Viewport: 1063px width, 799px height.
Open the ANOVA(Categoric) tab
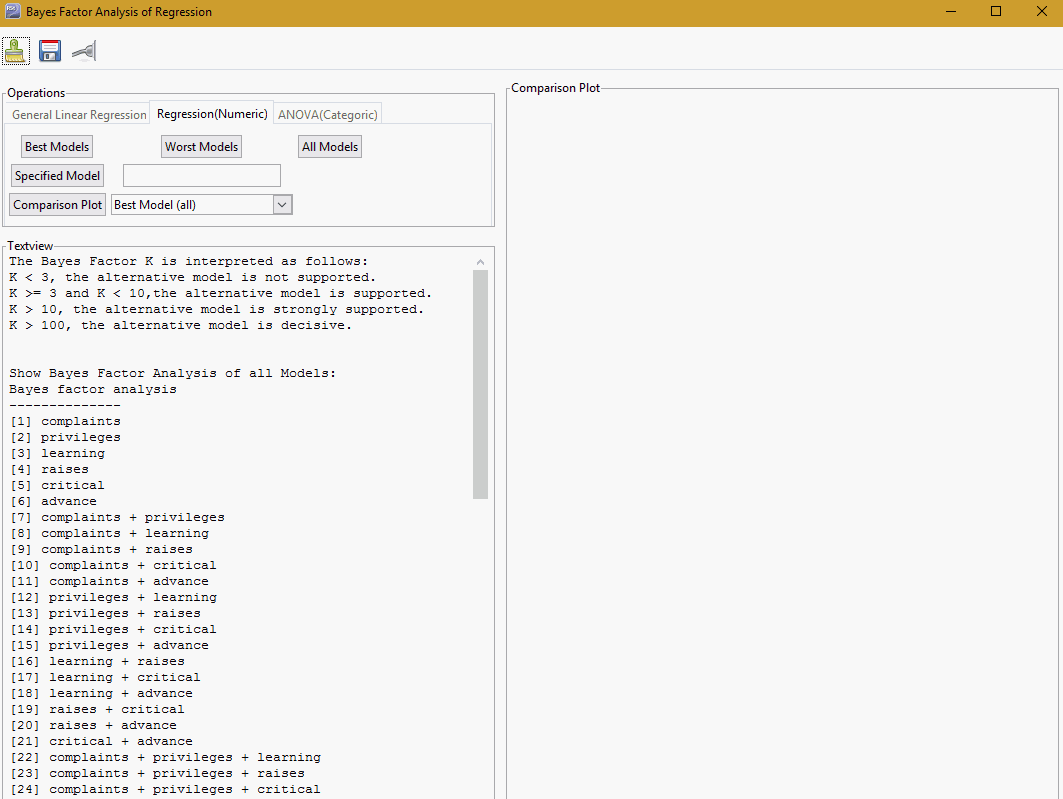[327, 115]
